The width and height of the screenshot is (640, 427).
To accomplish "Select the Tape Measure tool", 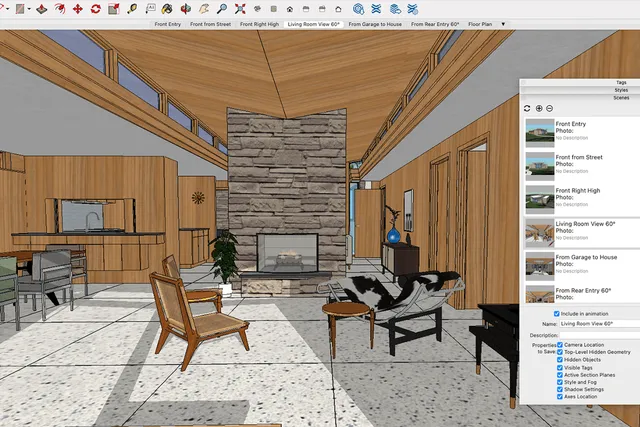I will [x=132, y=9].
